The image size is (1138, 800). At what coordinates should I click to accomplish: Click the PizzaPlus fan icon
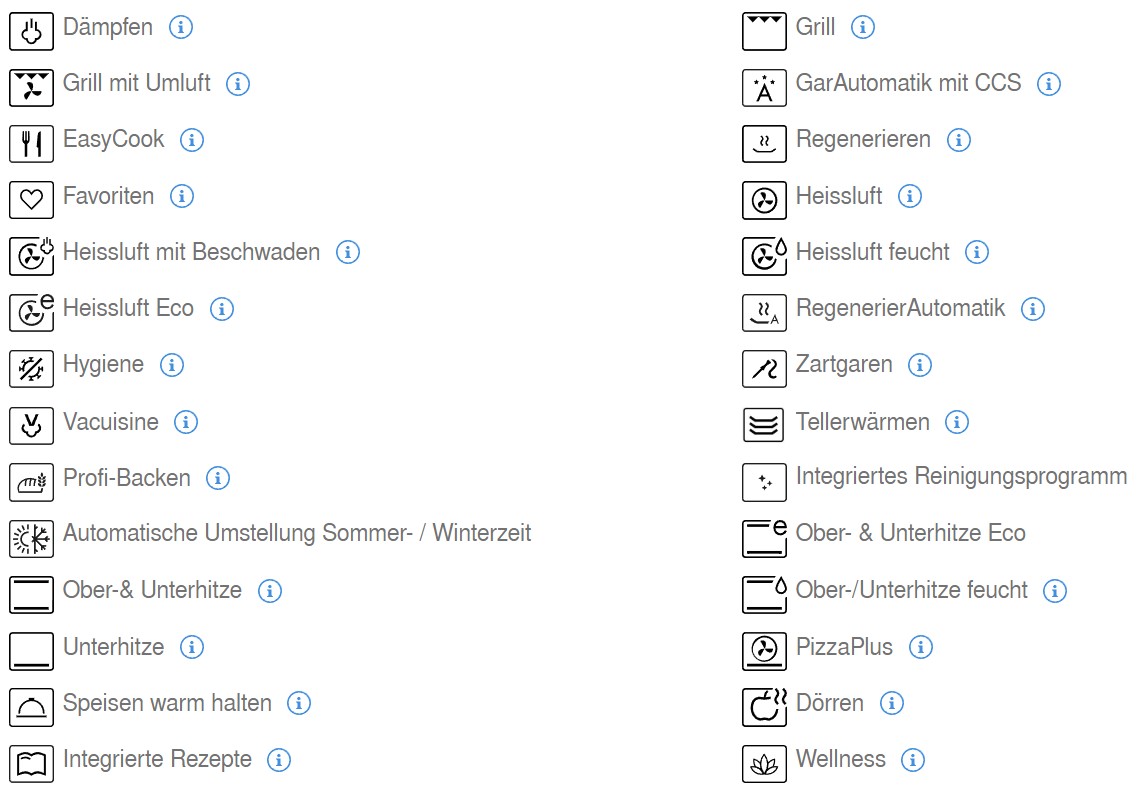pos(764,650)
